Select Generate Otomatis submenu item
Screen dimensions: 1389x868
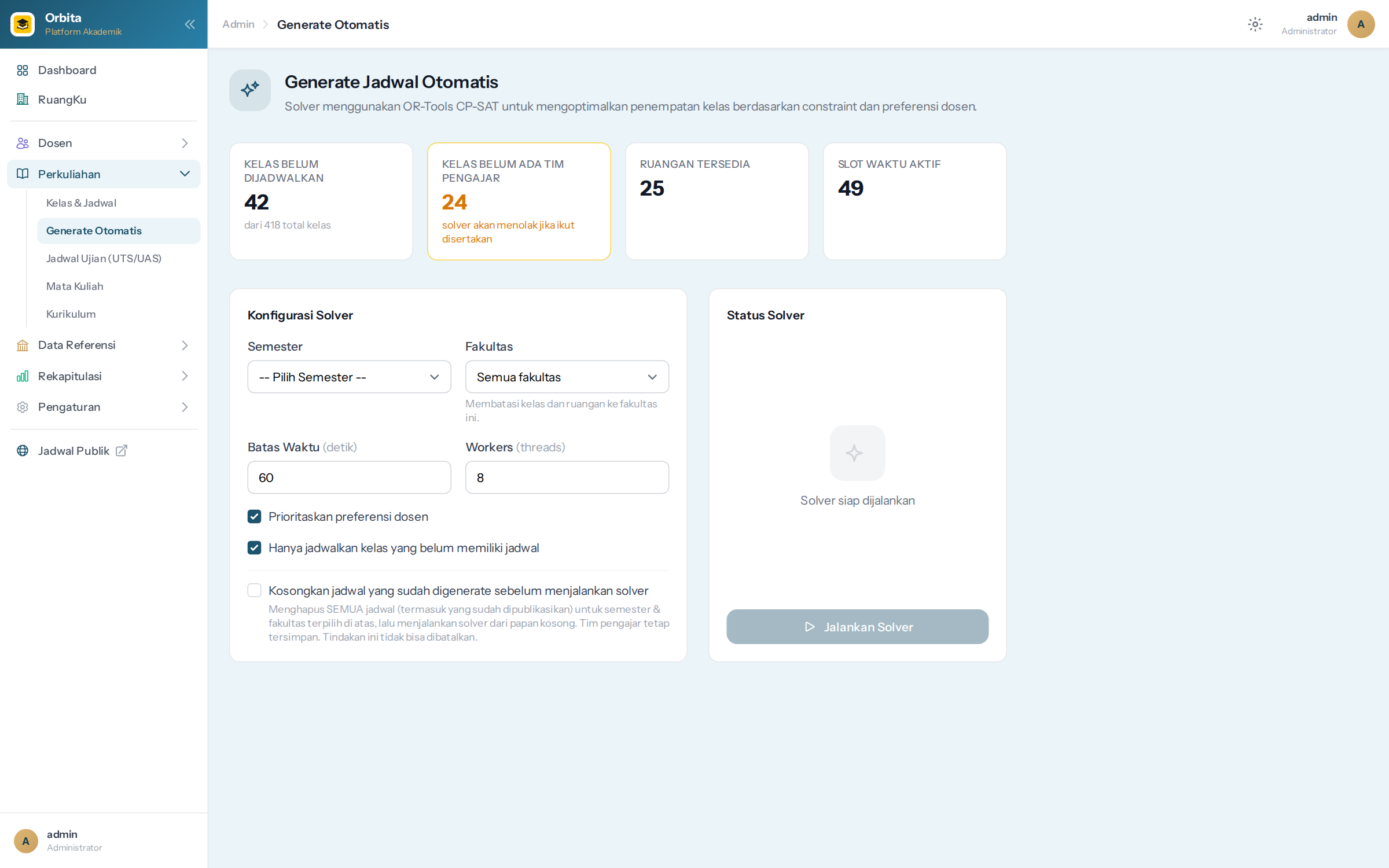[x=119, y=231]
